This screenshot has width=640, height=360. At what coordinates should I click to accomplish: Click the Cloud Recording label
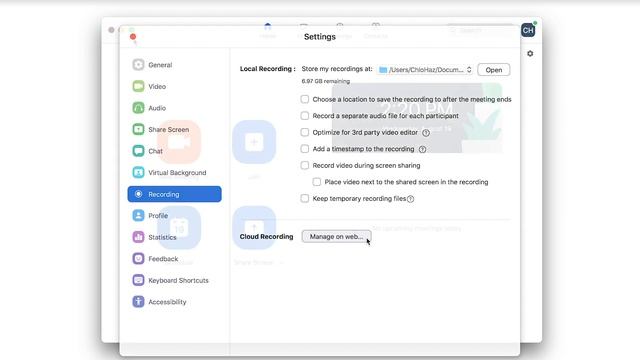pos(266,236)
